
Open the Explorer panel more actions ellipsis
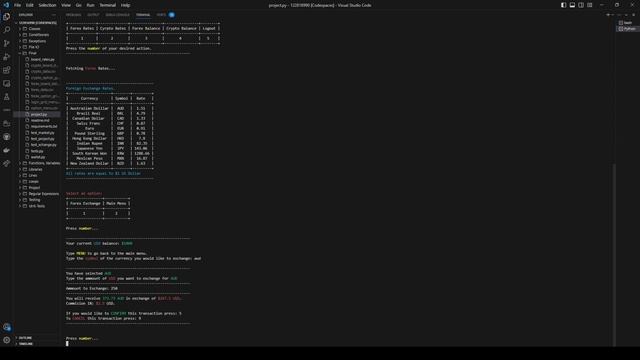click(53, 15)
